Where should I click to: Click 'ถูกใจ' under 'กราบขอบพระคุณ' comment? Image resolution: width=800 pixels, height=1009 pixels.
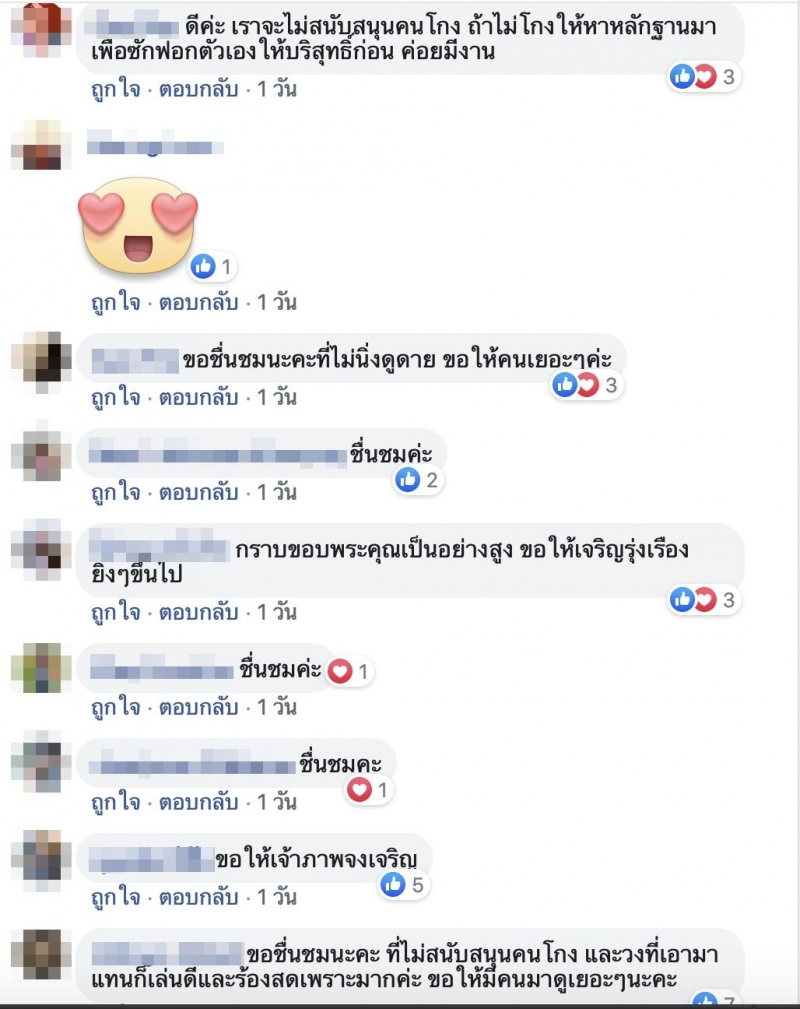pos(116,612)
